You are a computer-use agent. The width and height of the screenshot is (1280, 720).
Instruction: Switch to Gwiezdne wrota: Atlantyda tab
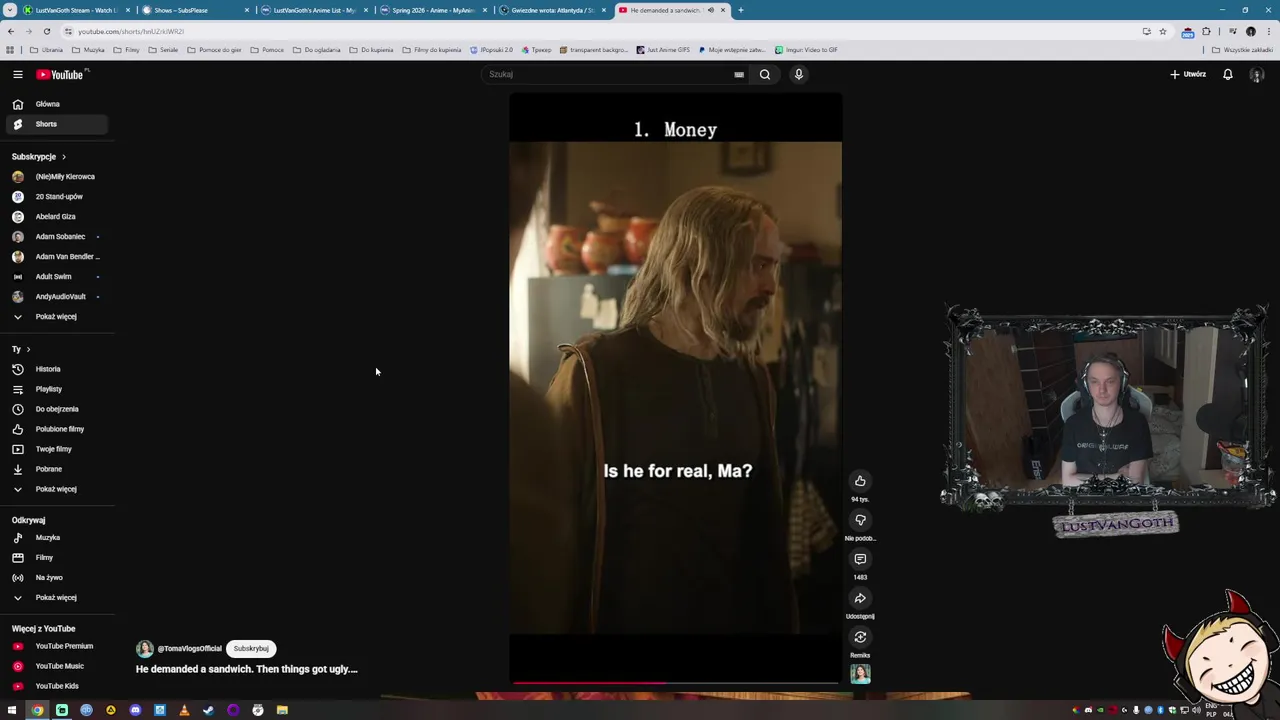point(552,10)
